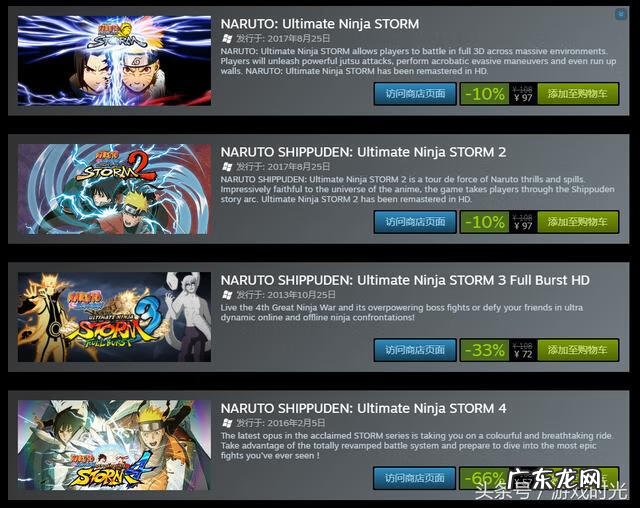
Task: Add Ultimate Ninja STORM 2 to cart
Action: click(578, 222)
